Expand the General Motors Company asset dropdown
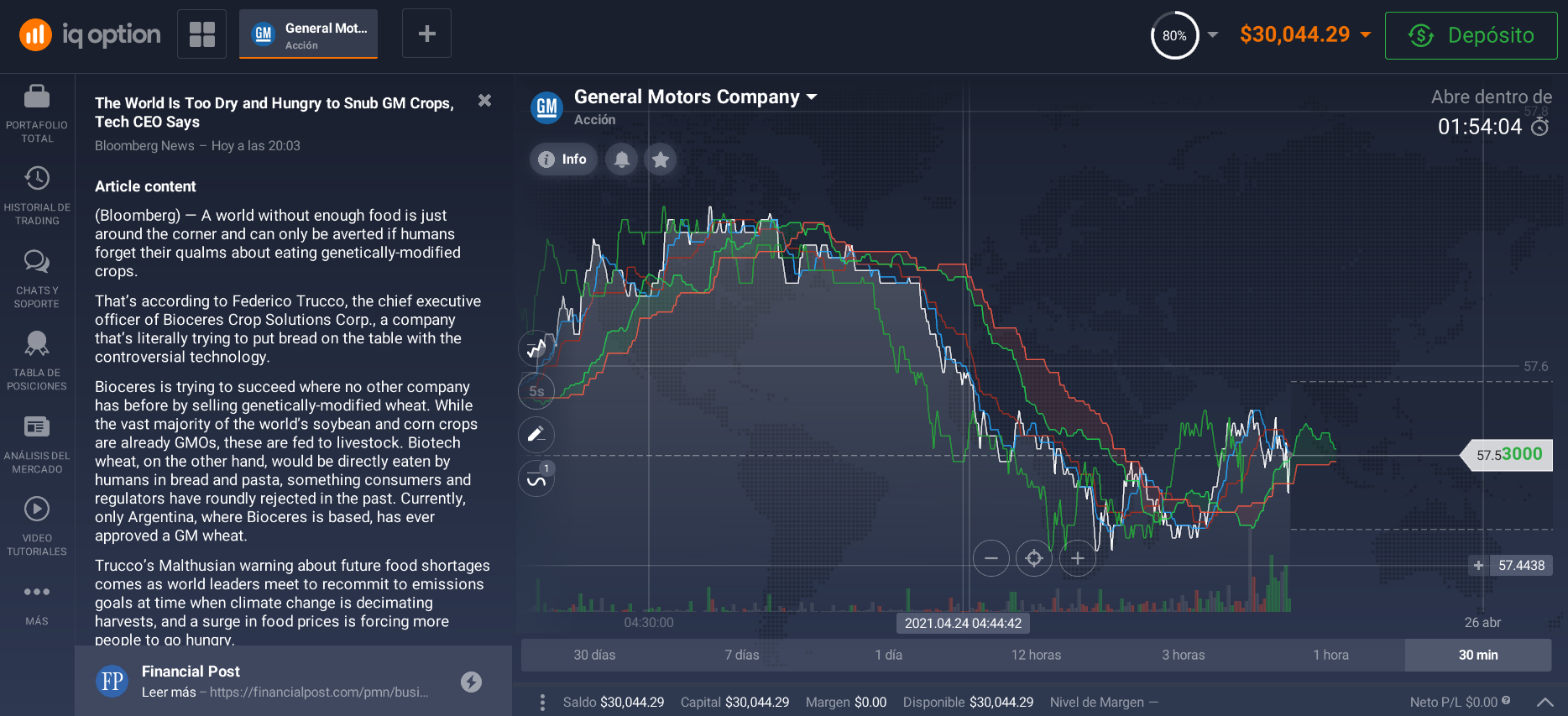Image resolution: width=1568 pixels, height=716 pixels. click(696, 97)
